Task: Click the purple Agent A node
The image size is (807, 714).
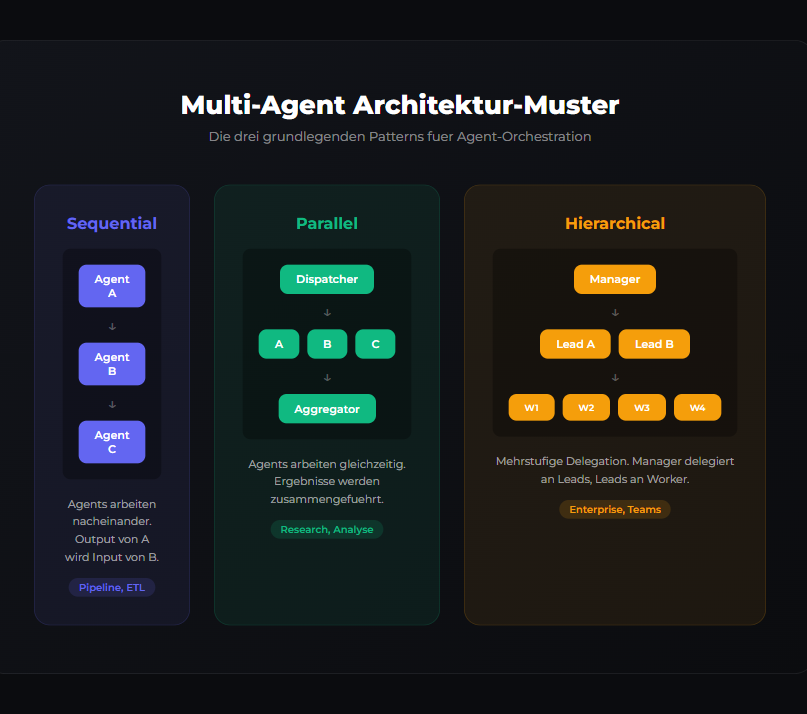Action: point(112,286)
